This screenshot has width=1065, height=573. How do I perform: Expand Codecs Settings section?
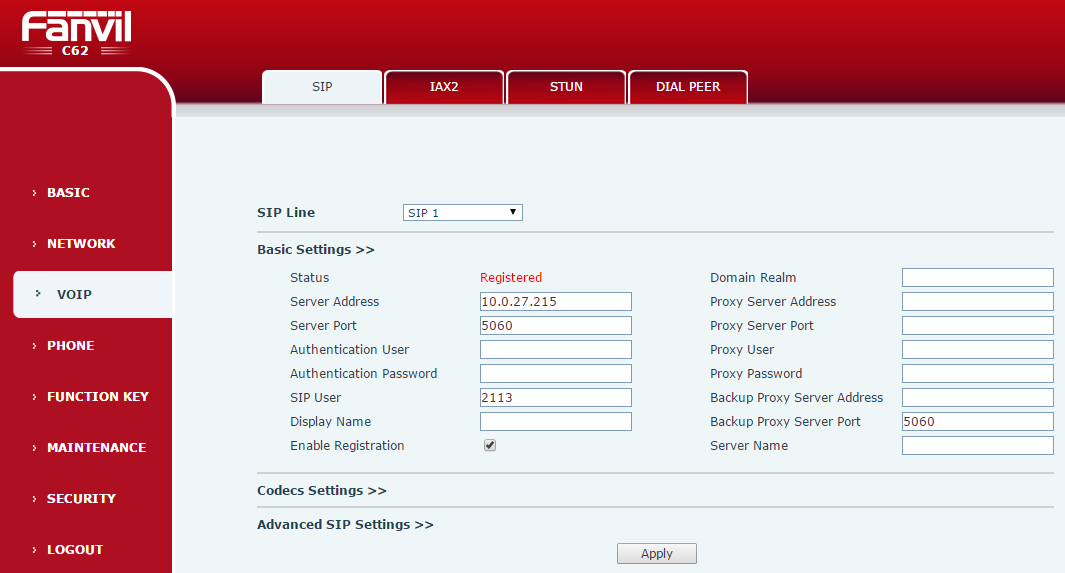pos(321,491)
